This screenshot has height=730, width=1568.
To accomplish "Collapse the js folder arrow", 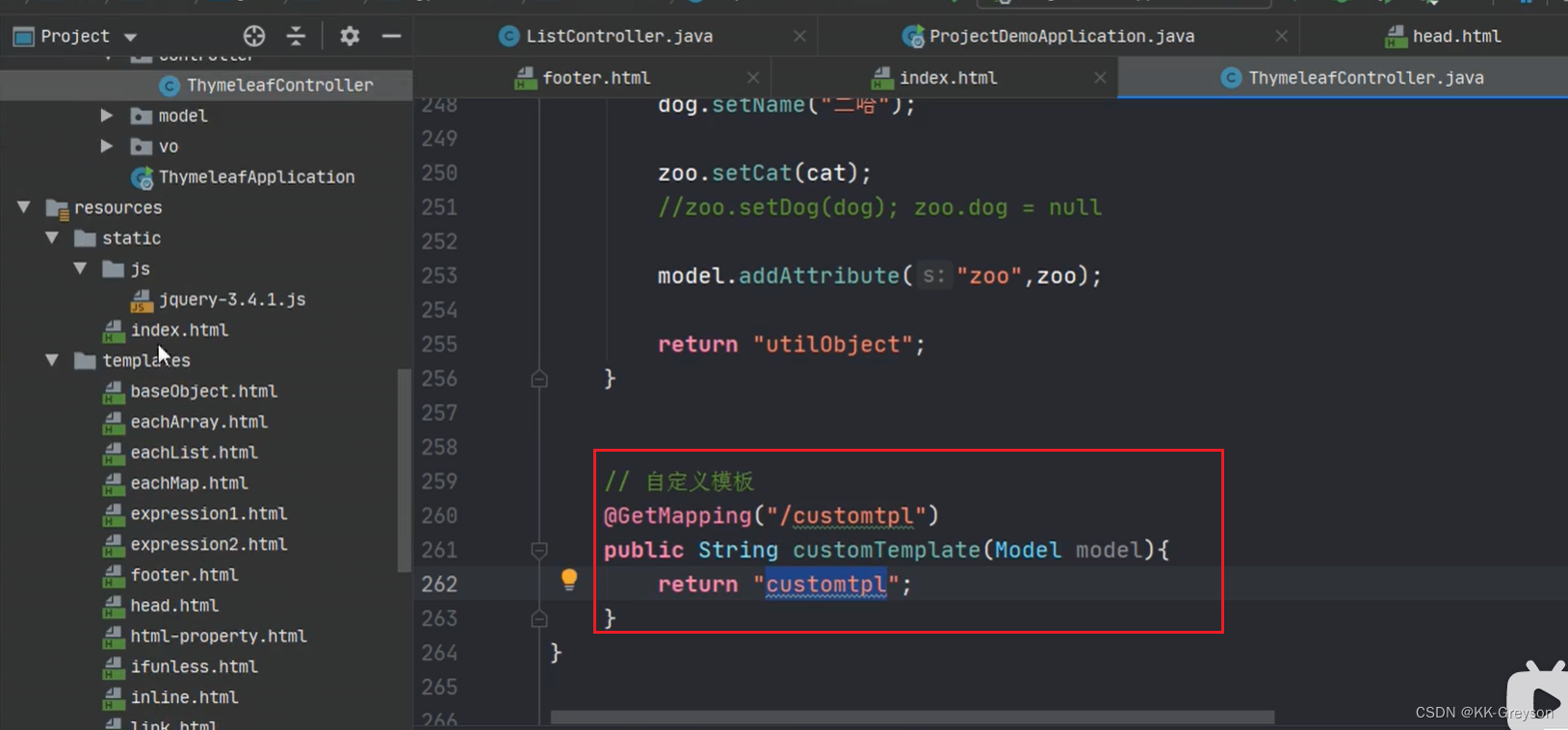I will 81,269.
